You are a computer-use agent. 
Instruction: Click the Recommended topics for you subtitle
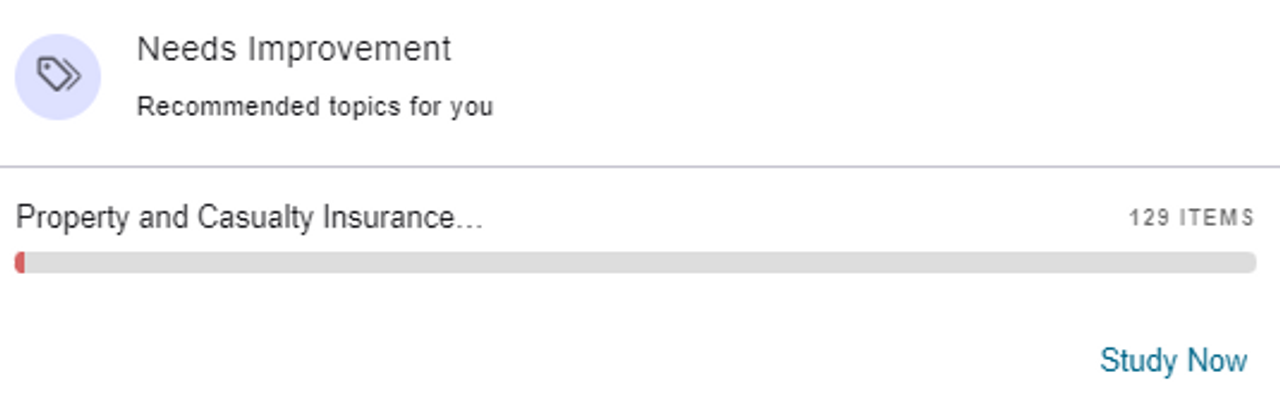(314, 106)
